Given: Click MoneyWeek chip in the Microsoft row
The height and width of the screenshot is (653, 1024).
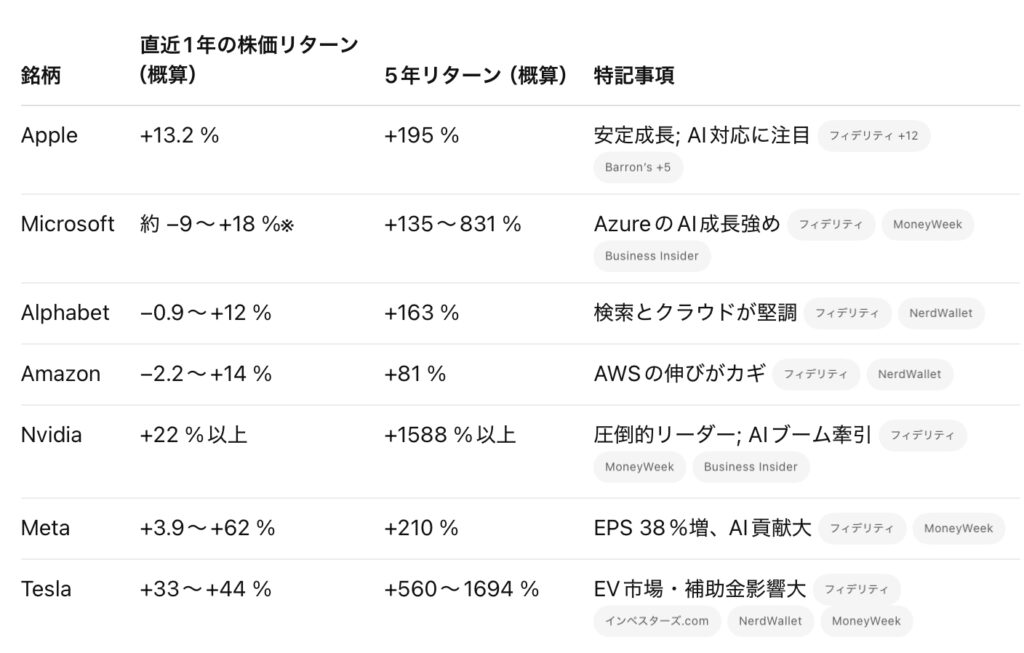Looking at the screenshot, I should tap(927, 225).
